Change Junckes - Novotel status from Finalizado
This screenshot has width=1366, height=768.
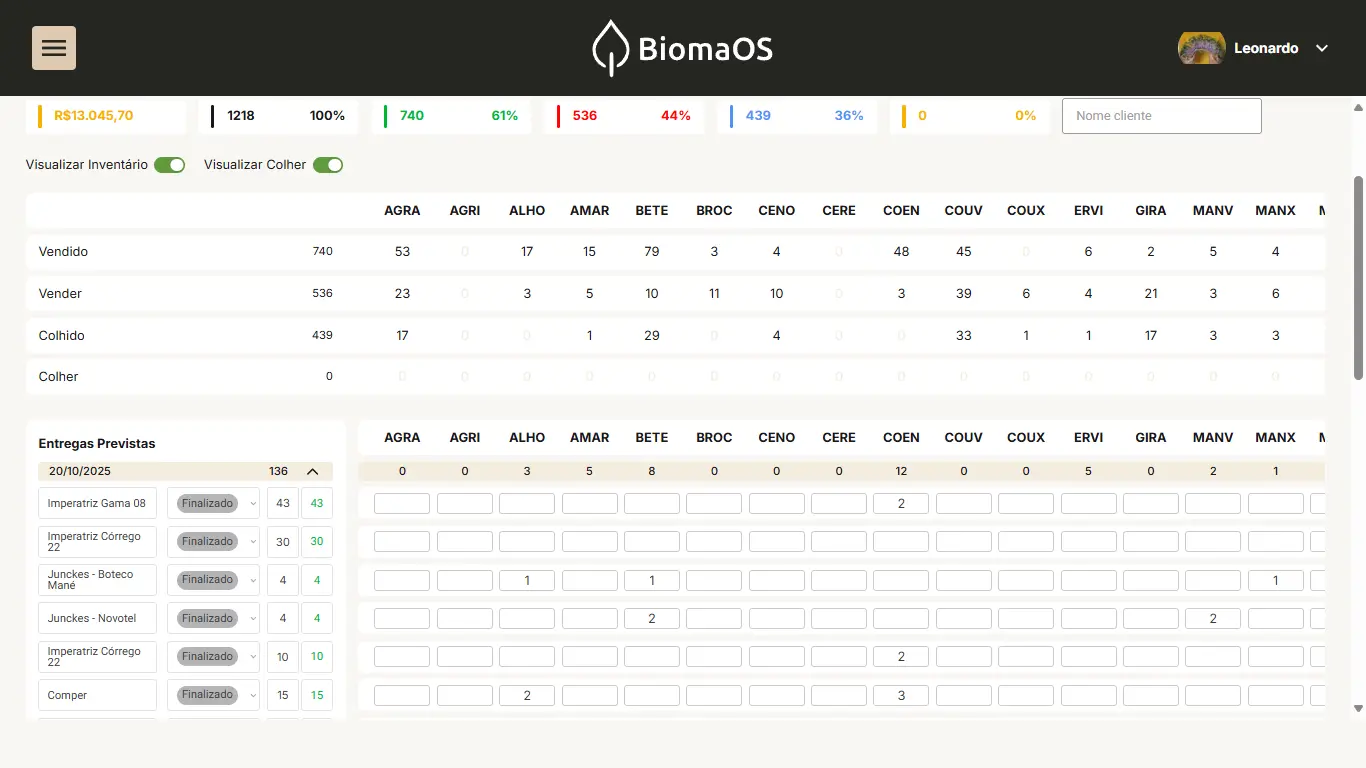pyautogui.click(x=213, y=618)
